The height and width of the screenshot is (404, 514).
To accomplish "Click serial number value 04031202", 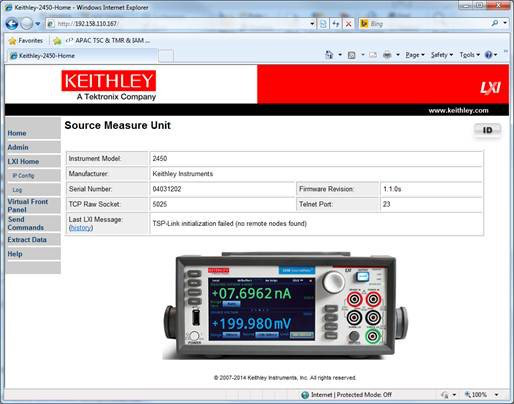I will click(167, 189).
